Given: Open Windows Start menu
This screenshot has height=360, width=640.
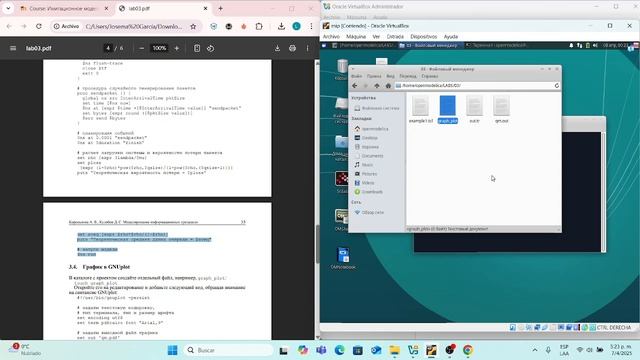Looking at the screenshot, I should point(172,350).
